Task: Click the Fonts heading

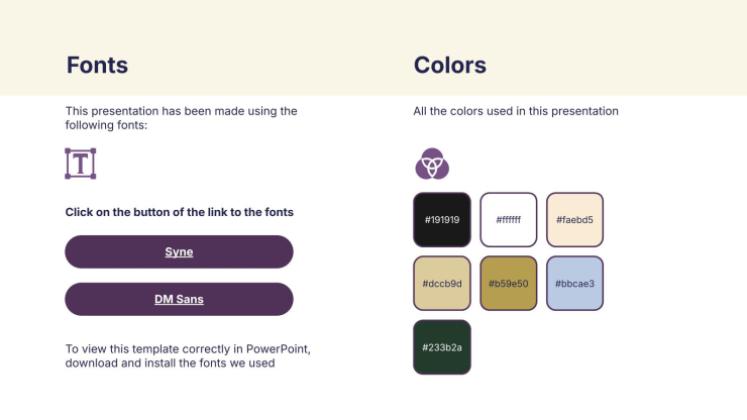Action: pyautogui.click(x=97, y=66)
